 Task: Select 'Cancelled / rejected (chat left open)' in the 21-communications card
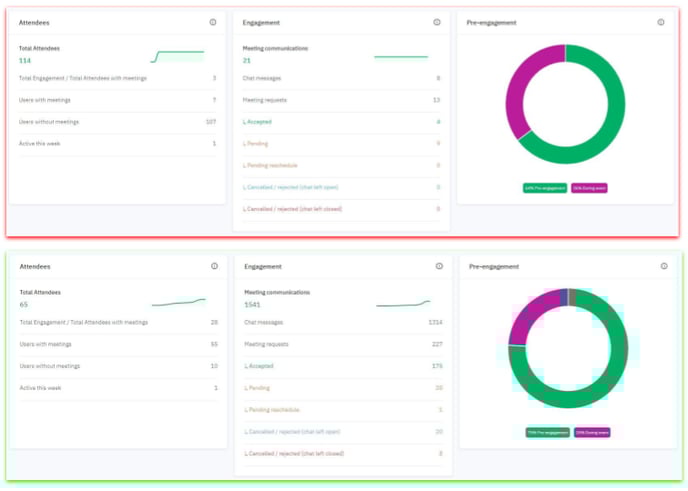point(341,187)
